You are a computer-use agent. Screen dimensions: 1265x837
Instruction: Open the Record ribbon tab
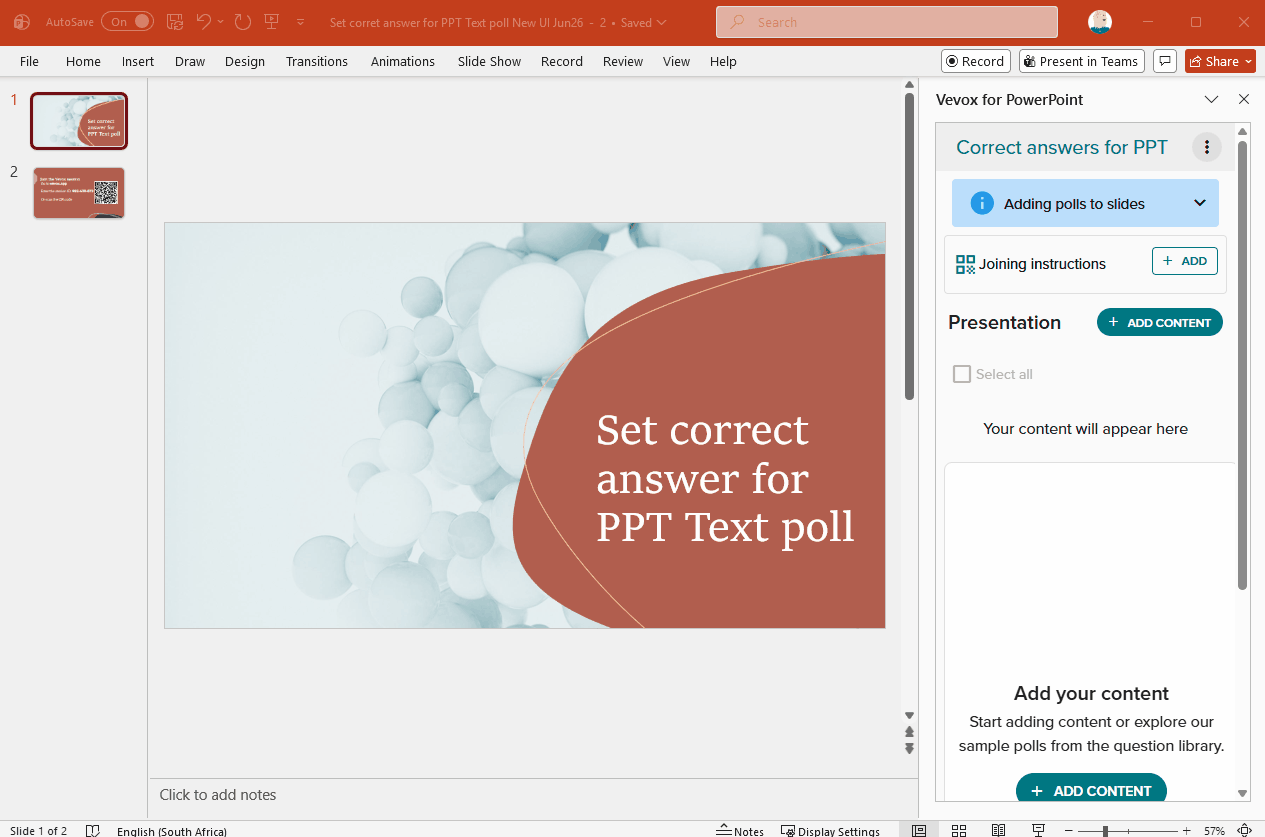click(x=562, y=61)
